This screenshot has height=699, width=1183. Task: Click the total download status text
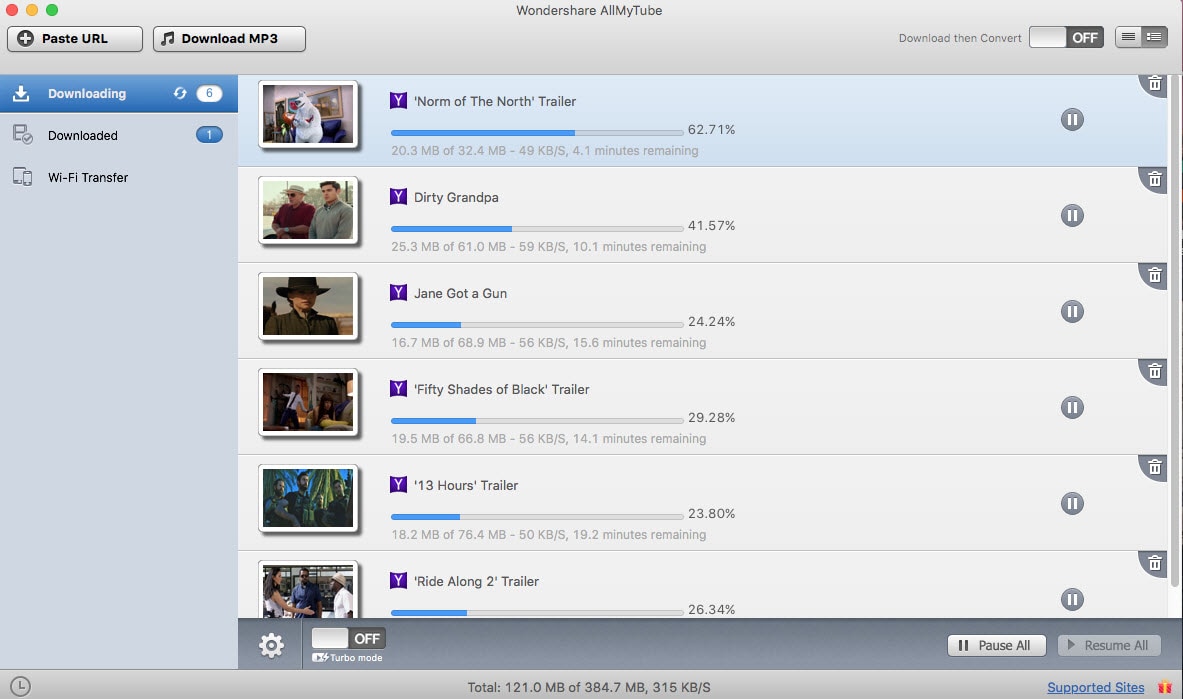pyautogui.click(x=589, y=687)
